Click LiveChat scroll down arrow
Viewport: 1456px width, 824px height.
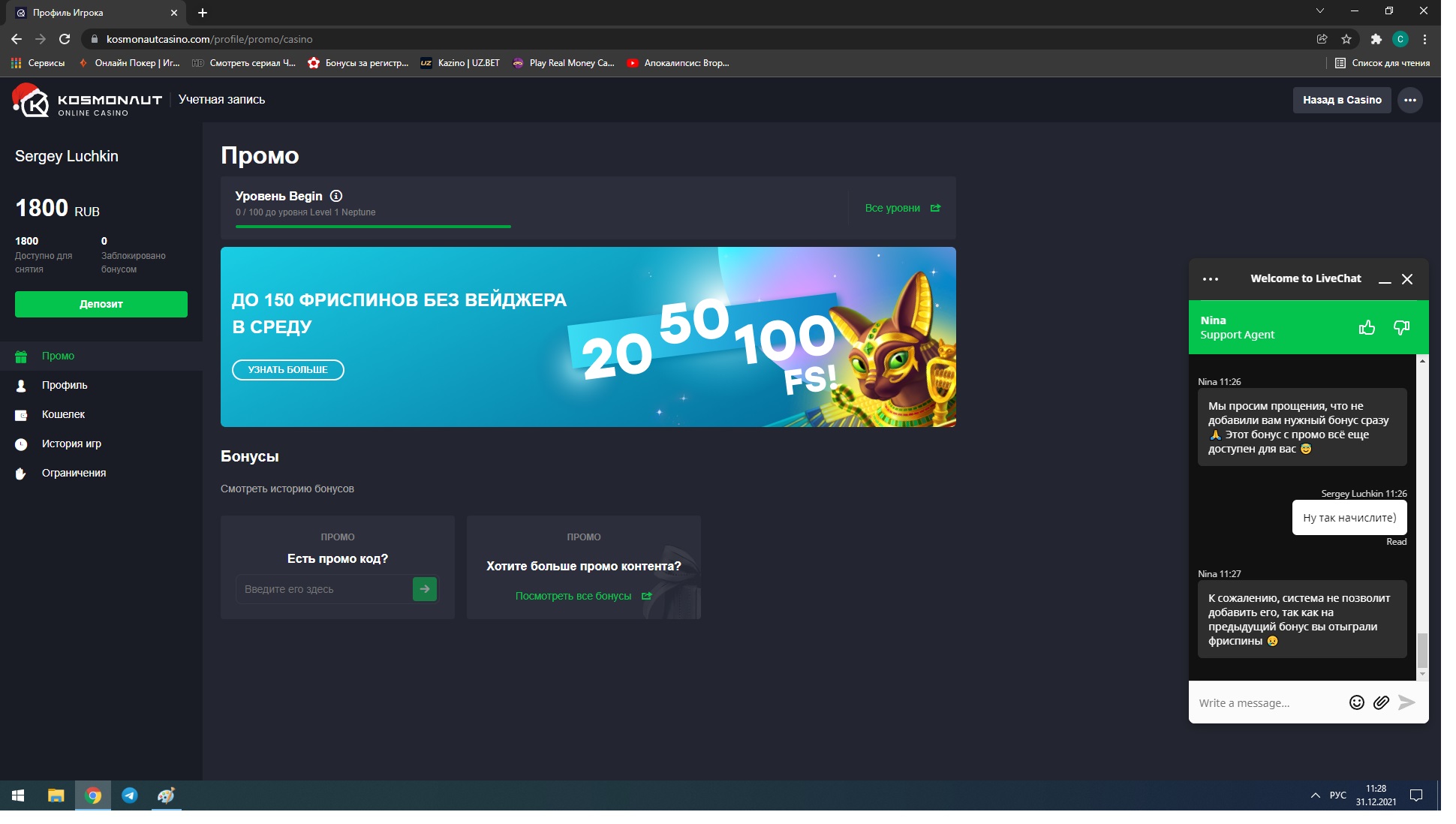click(1422, 674)
